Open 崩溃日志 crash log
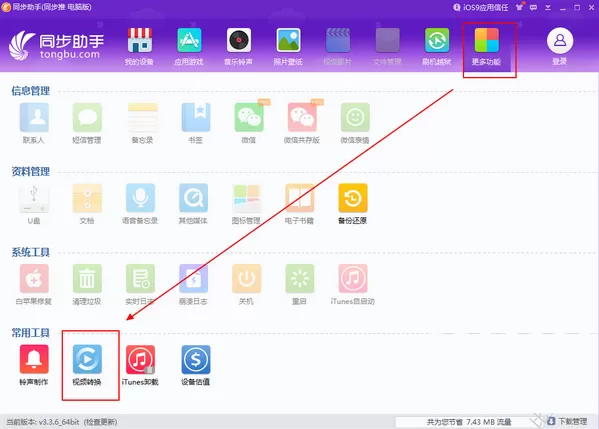The width and height of the screenshot is (599, 429). 193,285
